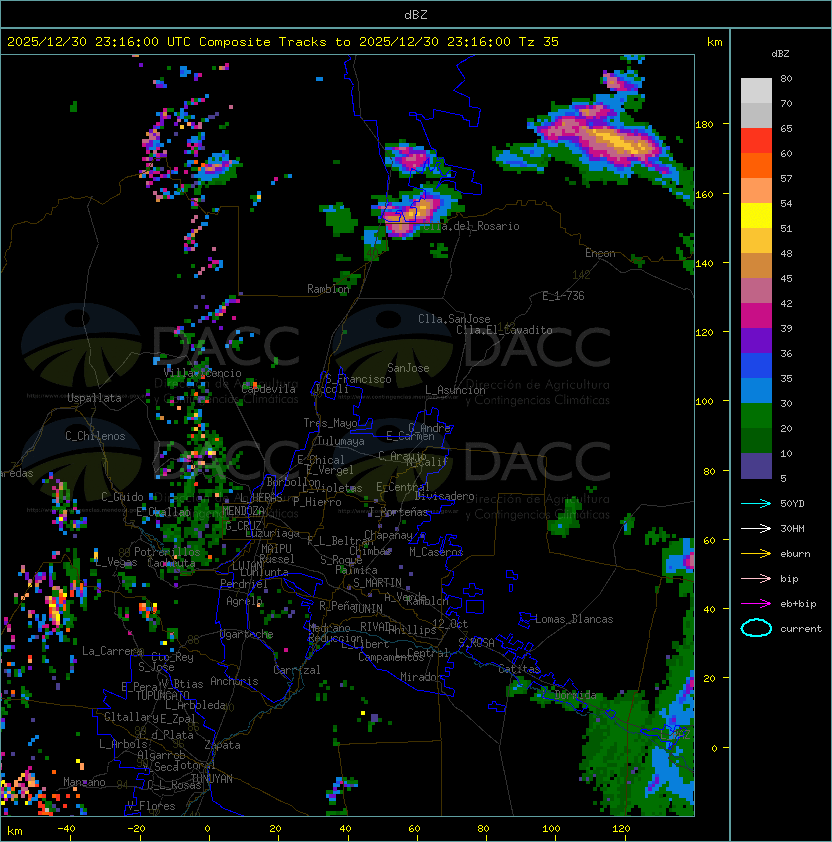This screenshot has height=842, width=832.
Task: Click the LUJAN label on the map
Action: tap(247, 566)
